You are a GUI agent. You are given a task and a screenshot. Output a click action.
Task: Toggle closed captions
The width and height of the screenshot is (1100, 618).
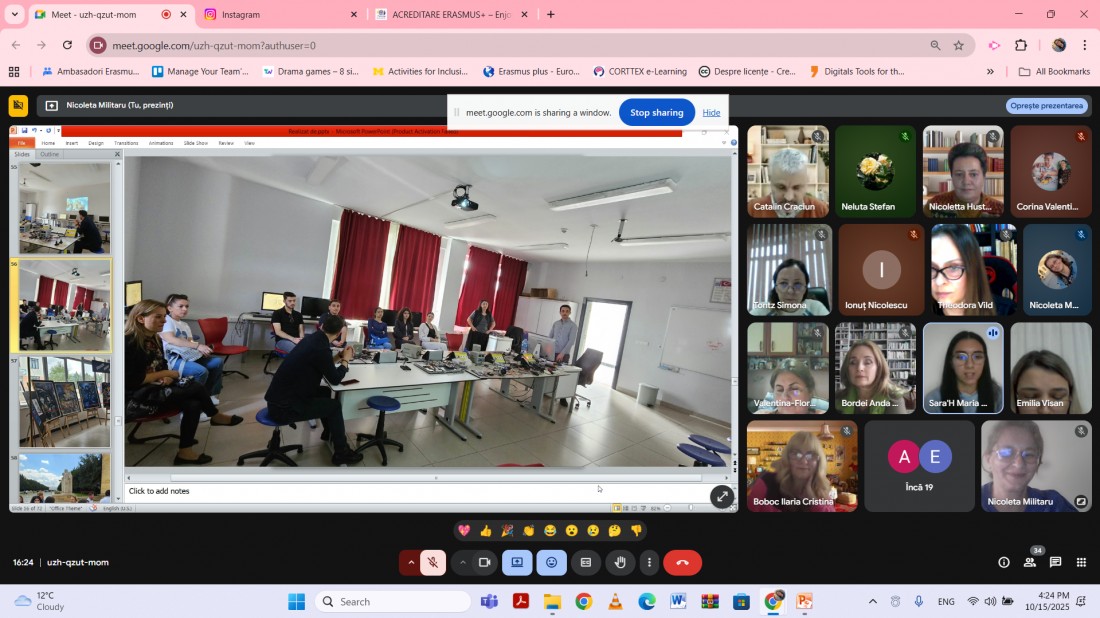click(x=586, y=563)
